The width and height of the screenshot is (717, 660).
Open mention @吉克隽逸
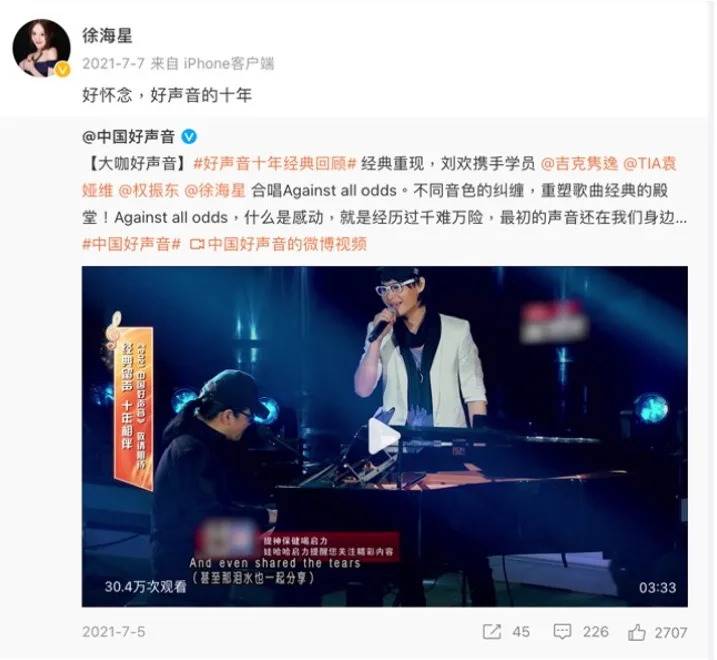(x=579, y=163)
